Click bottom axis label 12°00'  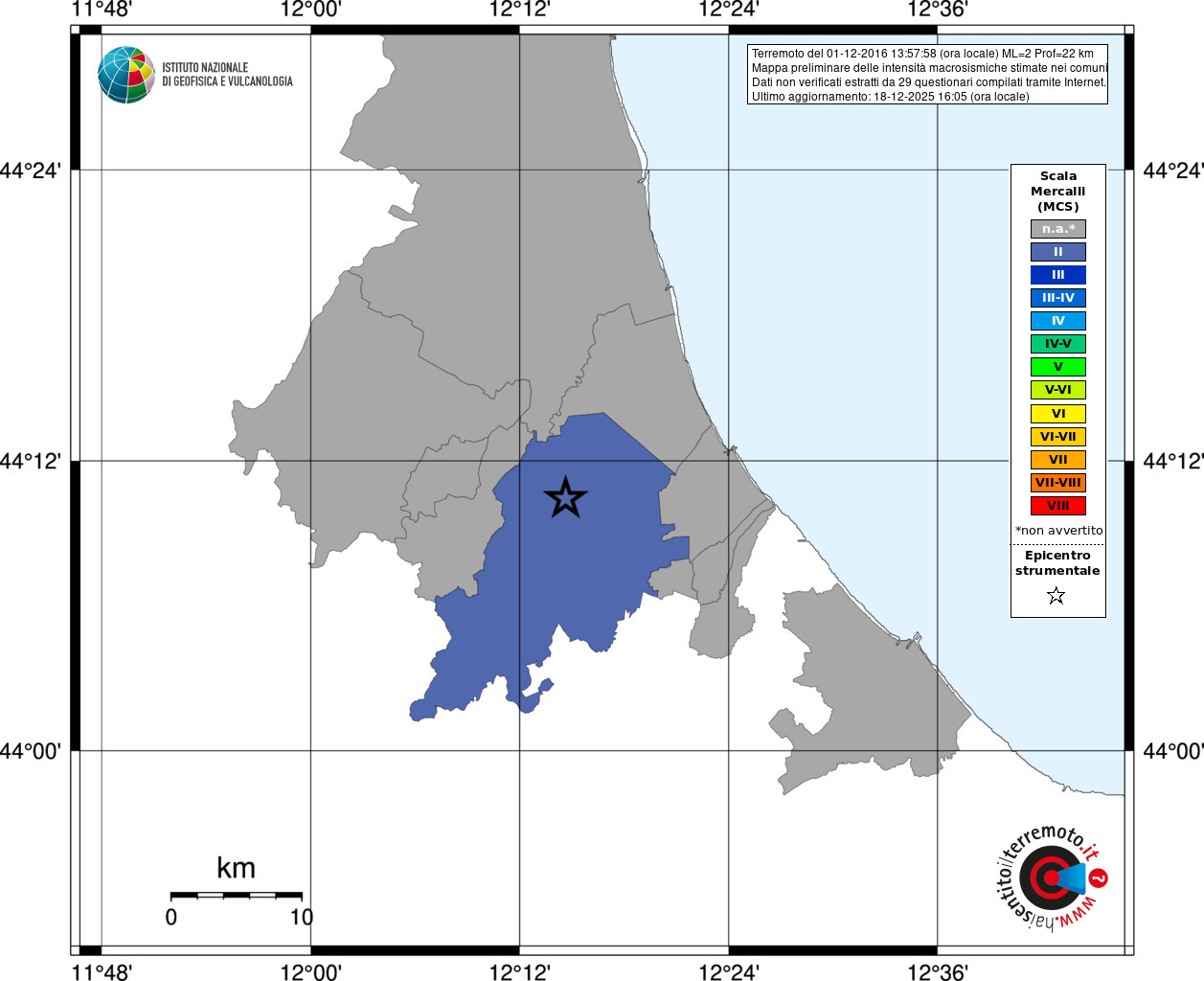[311, 971]
